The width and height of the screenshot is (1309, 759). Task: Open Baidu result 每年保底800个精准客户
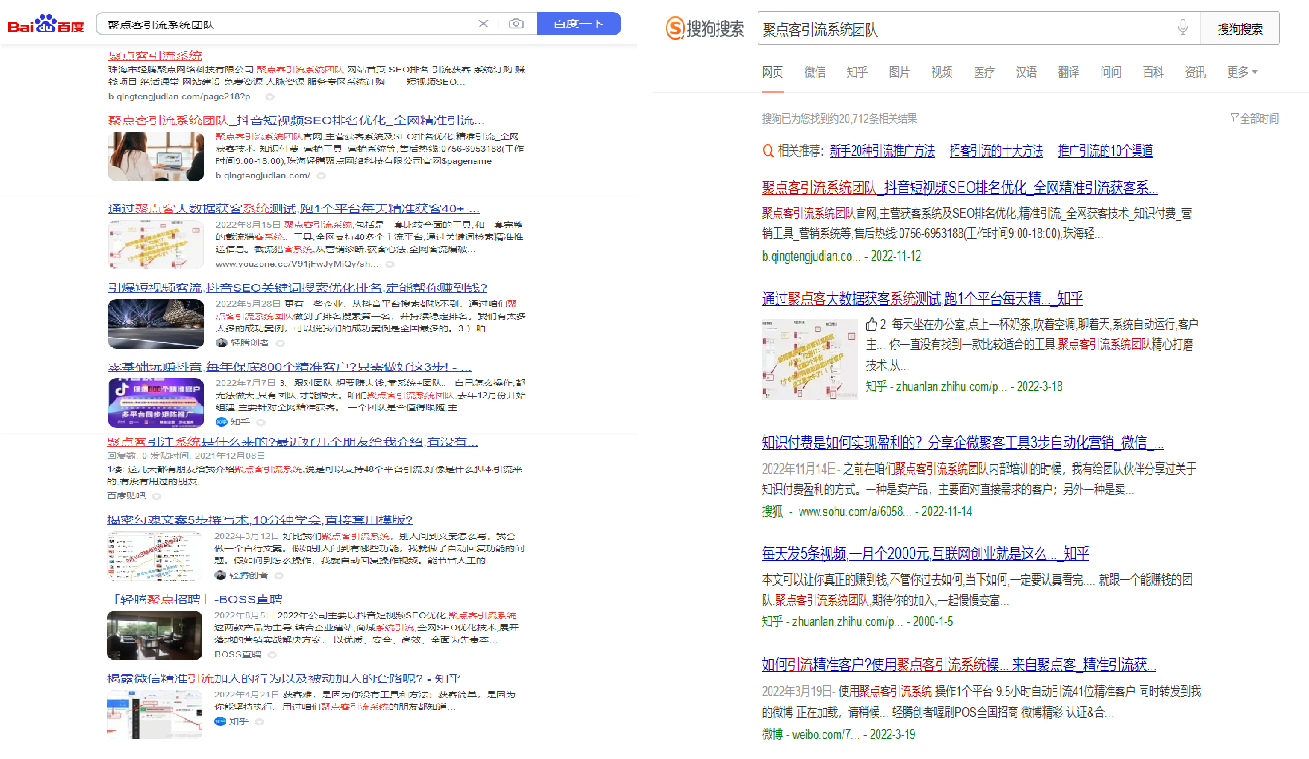(289, 367)
